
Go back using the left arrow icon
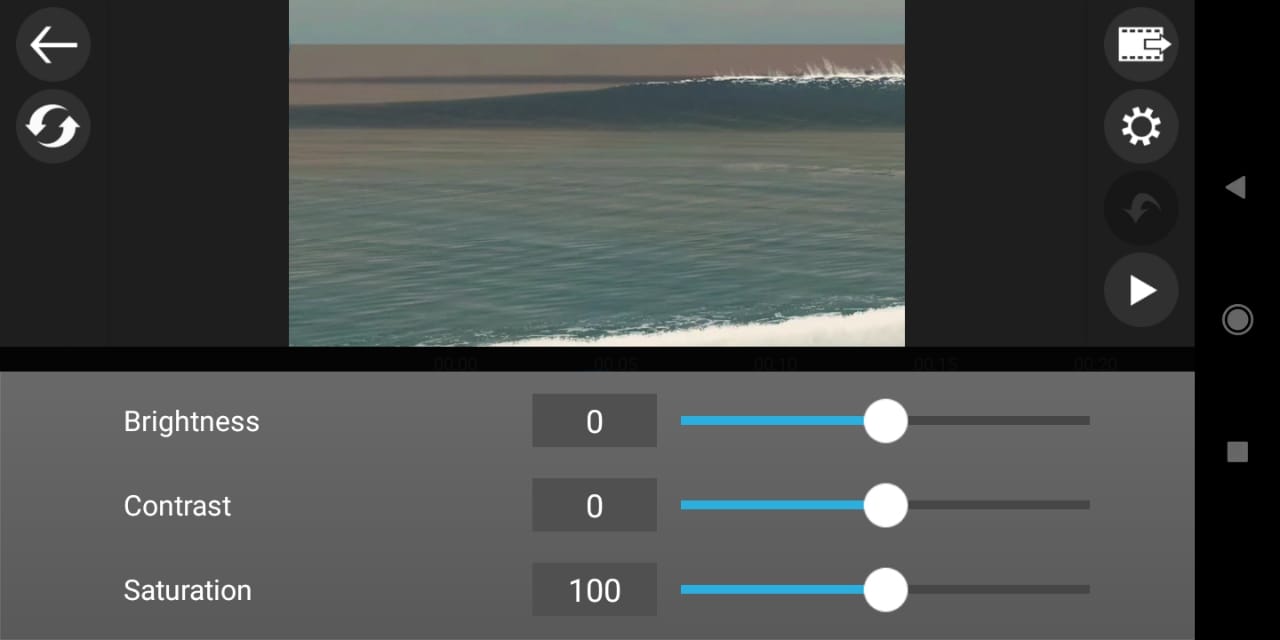click(53, 45)
